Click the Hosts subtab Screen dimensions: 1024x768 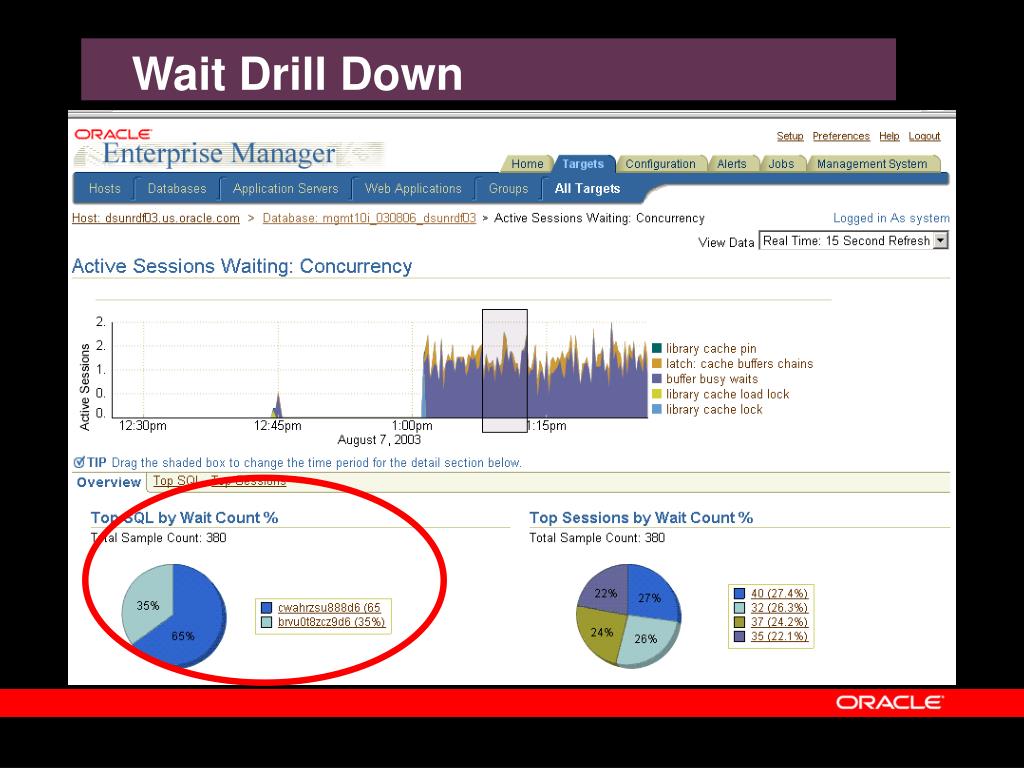104,189
